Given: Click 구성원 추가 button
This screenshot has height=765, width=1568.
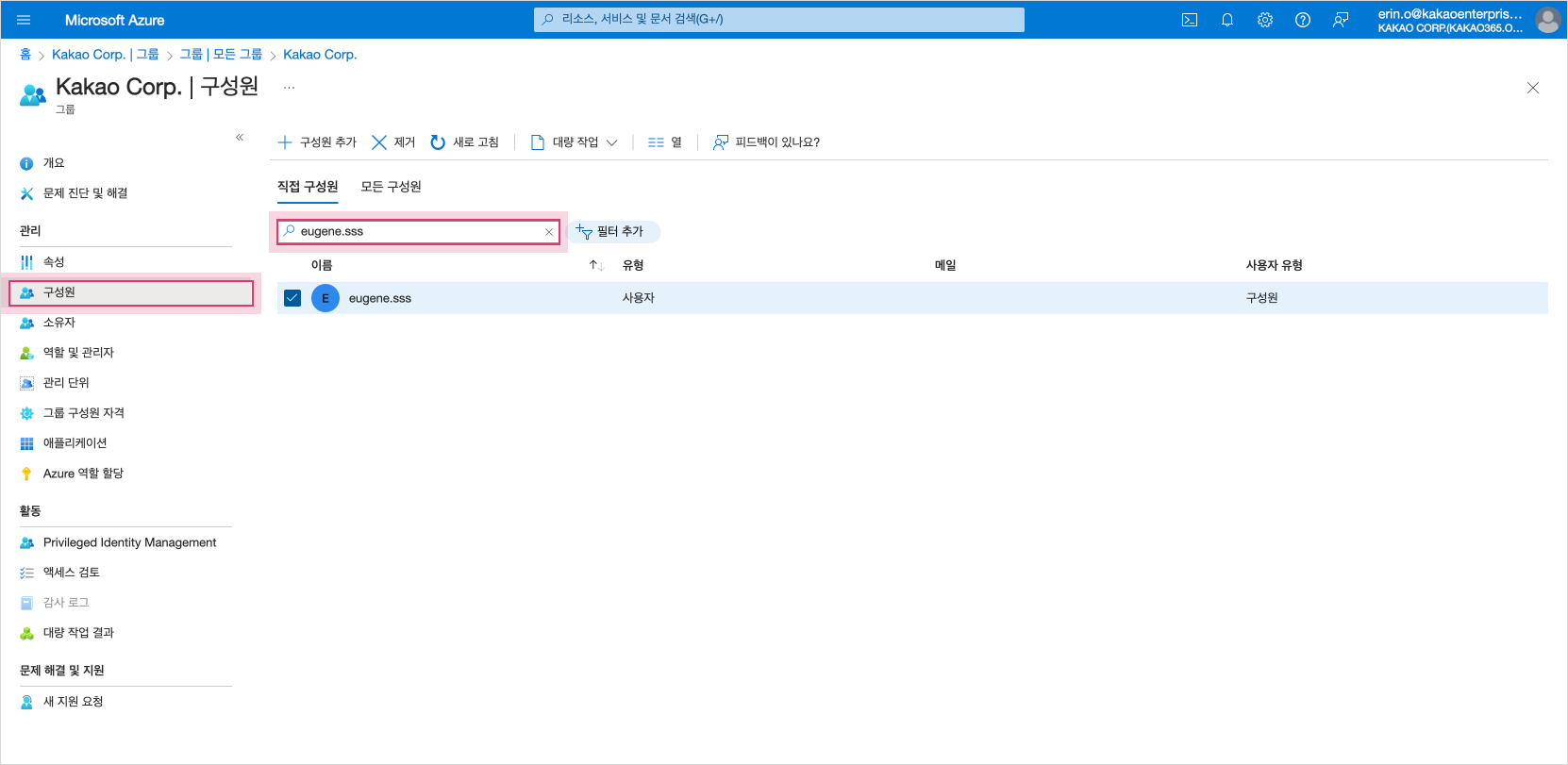Looking at the screenshot, I should pyautogui.click(x=317, y=142).
